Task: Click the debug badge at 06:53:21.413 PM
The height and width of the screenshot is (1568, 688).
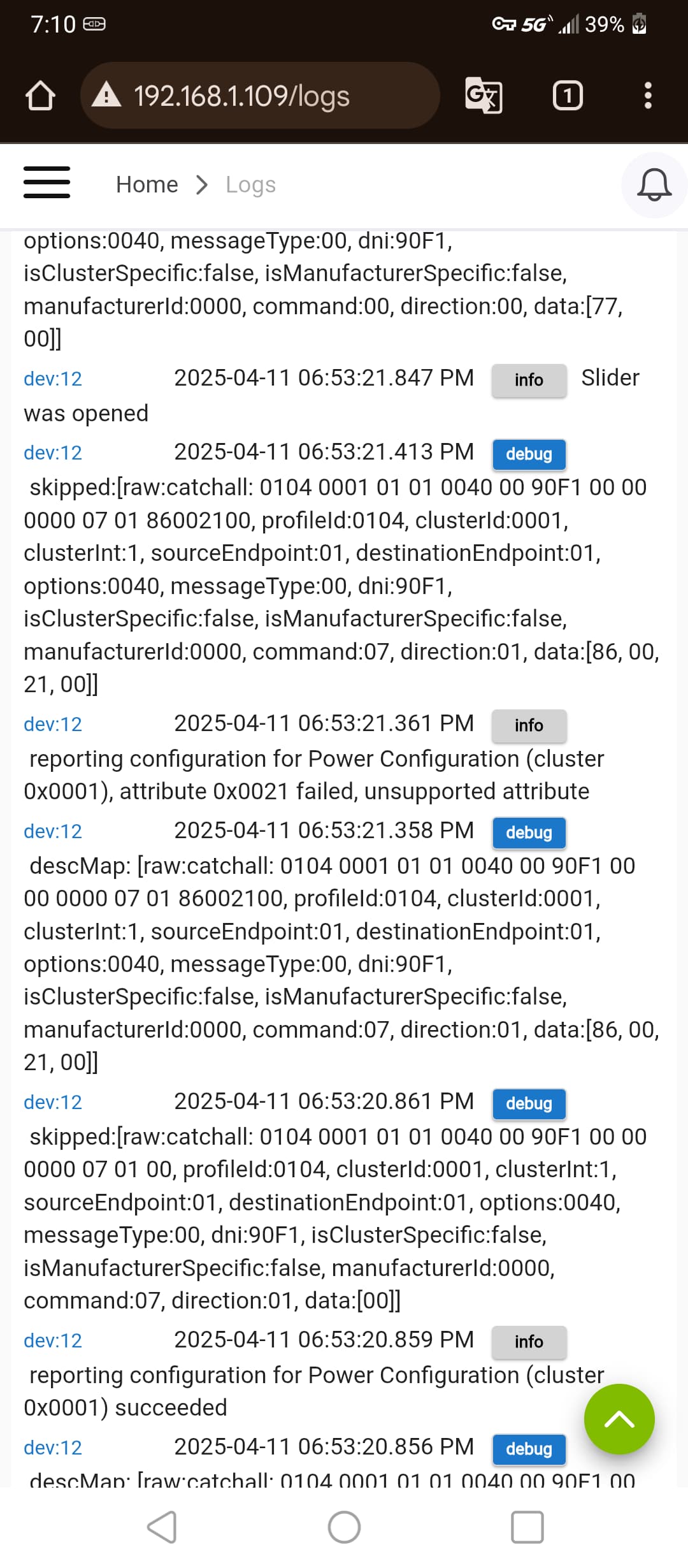Action: point(529,454)
